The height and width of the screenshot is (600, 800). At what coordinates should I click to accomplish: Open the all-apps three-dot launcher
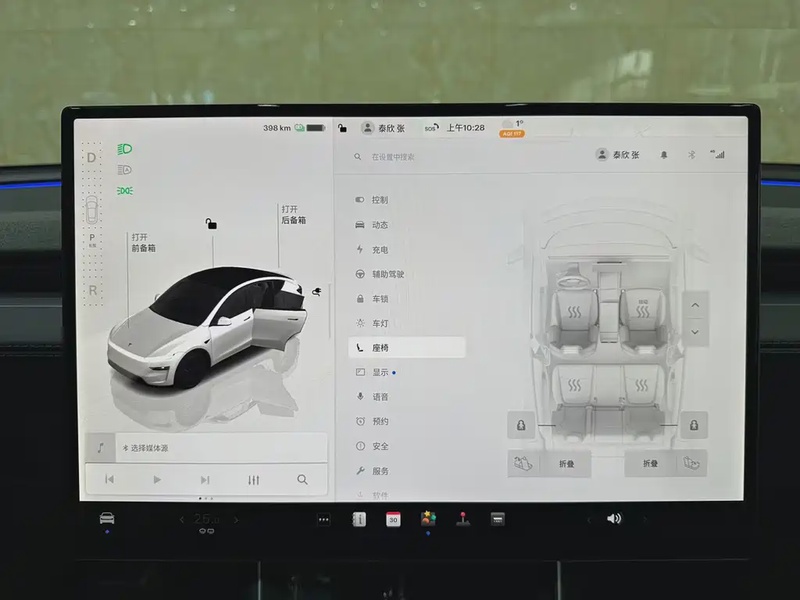(323, 519)
